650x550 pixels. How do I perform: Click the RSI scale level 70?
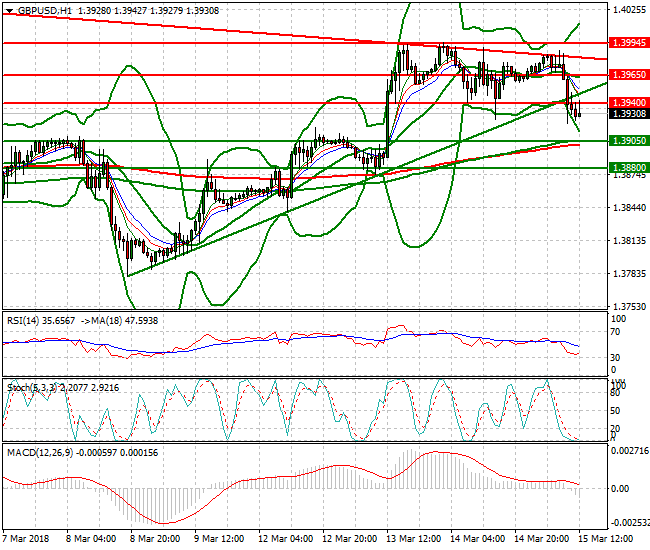point(616,332)
